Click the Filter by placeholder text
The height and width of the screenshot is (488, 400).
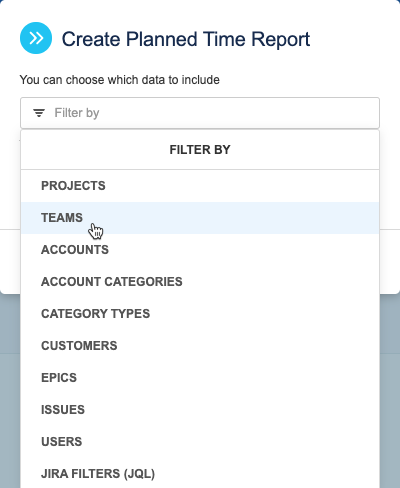[x=77, y=113]
